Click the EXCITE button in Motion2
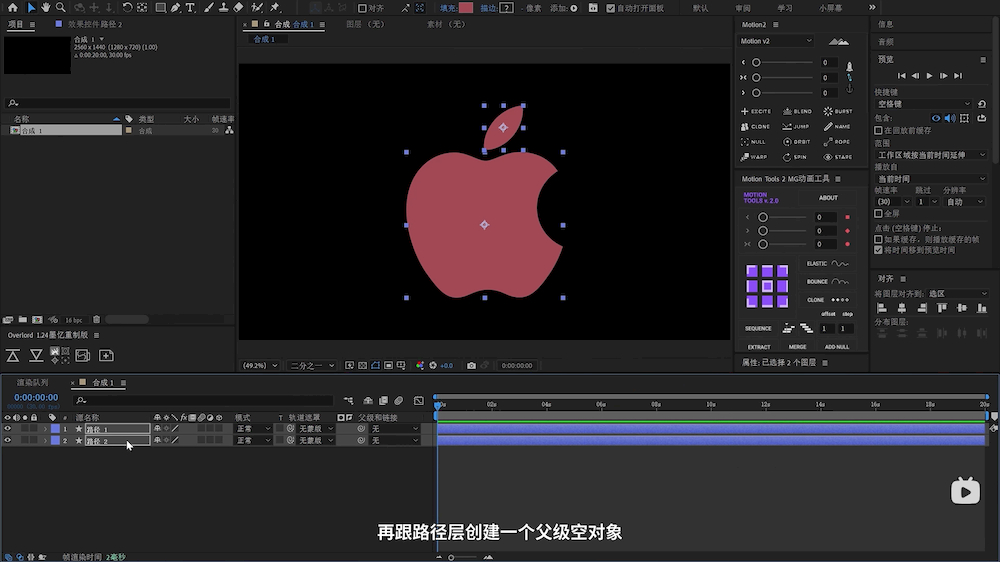Image resolution: width=1000 pixels, height=562 pixels. (756, 111)
